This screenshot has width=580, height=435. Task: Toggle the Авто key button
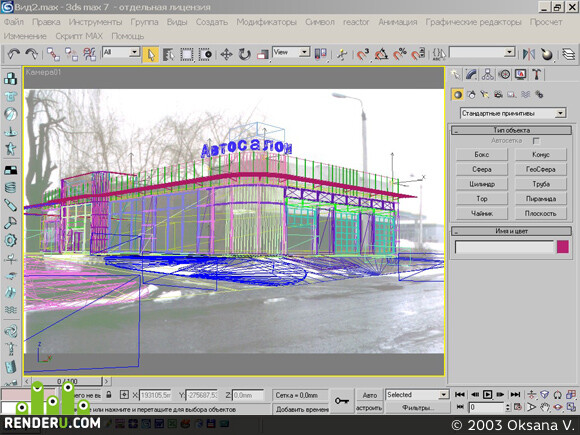[370, 395]
